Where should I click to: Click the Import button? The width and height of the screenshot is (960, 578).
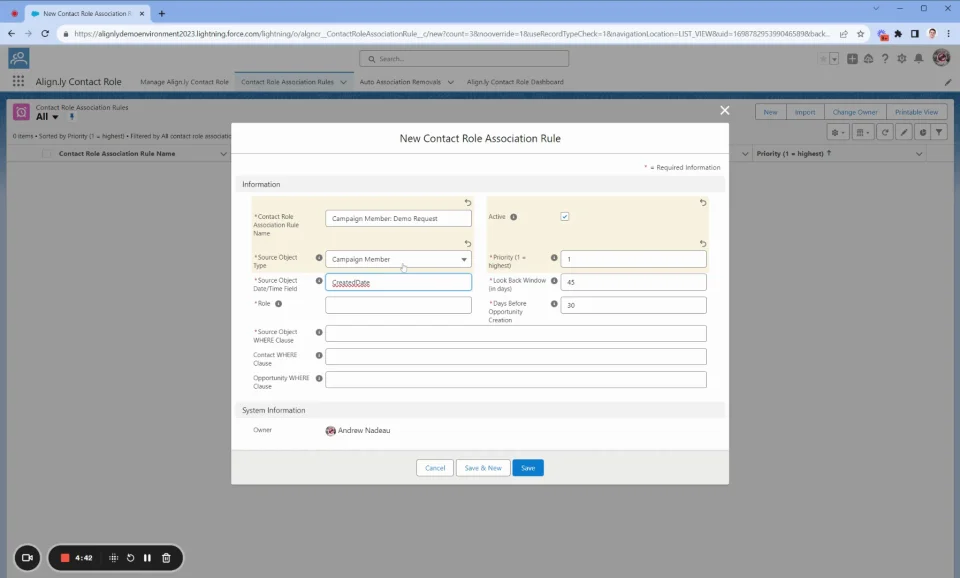coord(804,112)
